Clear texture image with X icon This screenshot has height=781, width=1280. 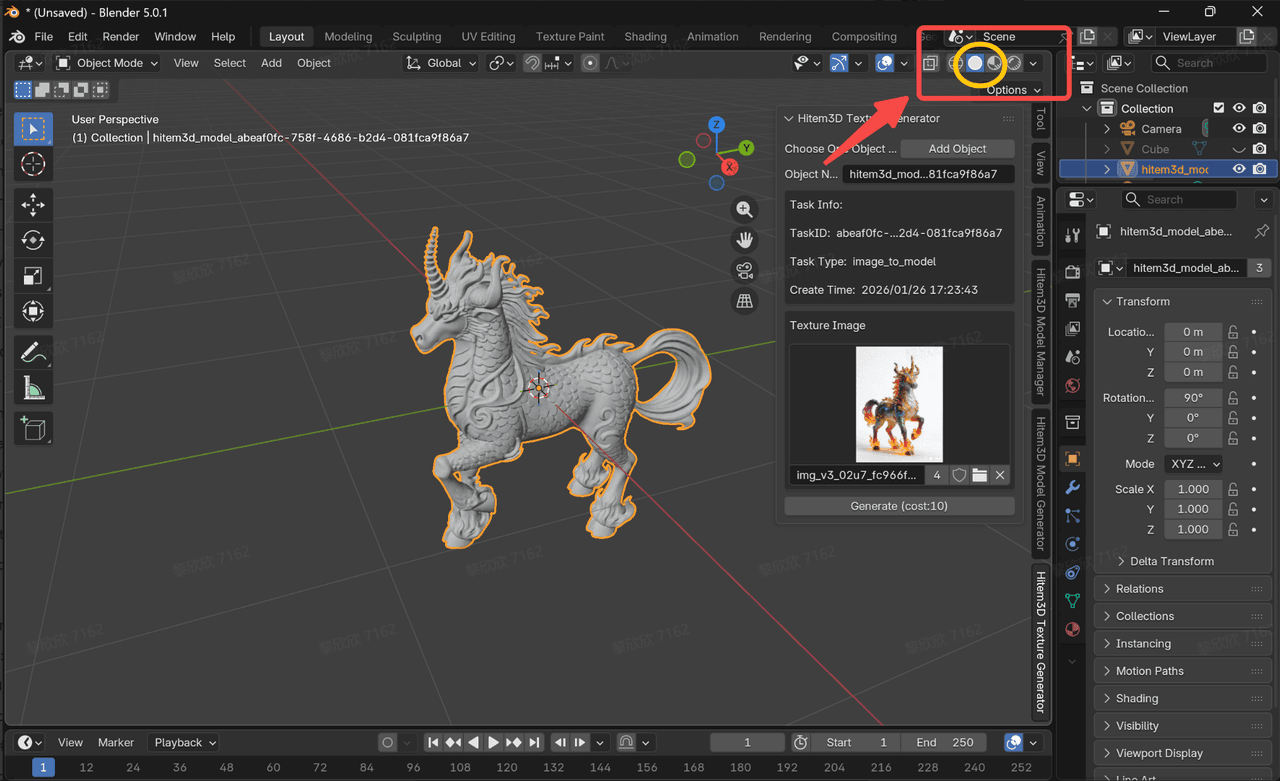(1000, 475)
